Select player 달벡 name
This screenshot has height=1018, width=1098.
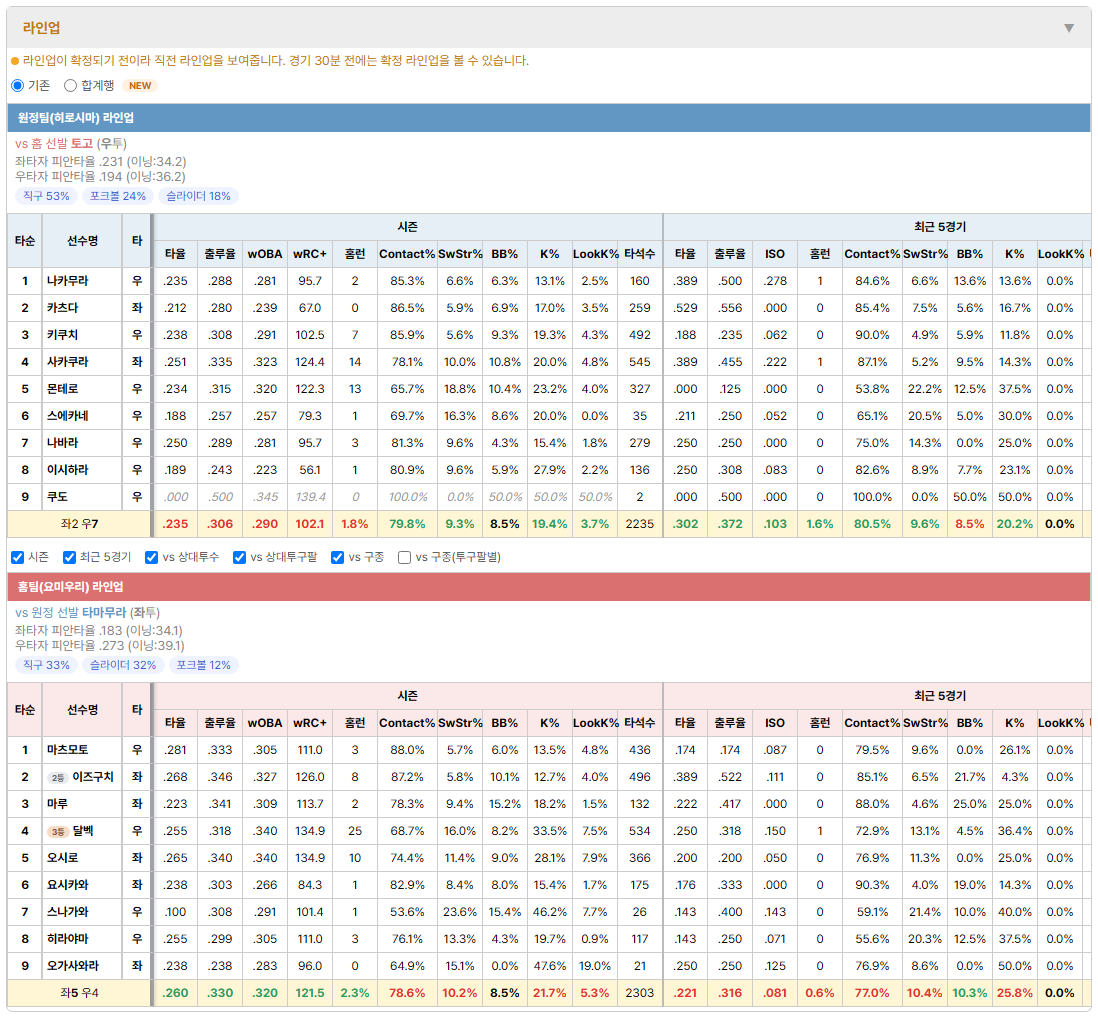(x=83, y=831)
